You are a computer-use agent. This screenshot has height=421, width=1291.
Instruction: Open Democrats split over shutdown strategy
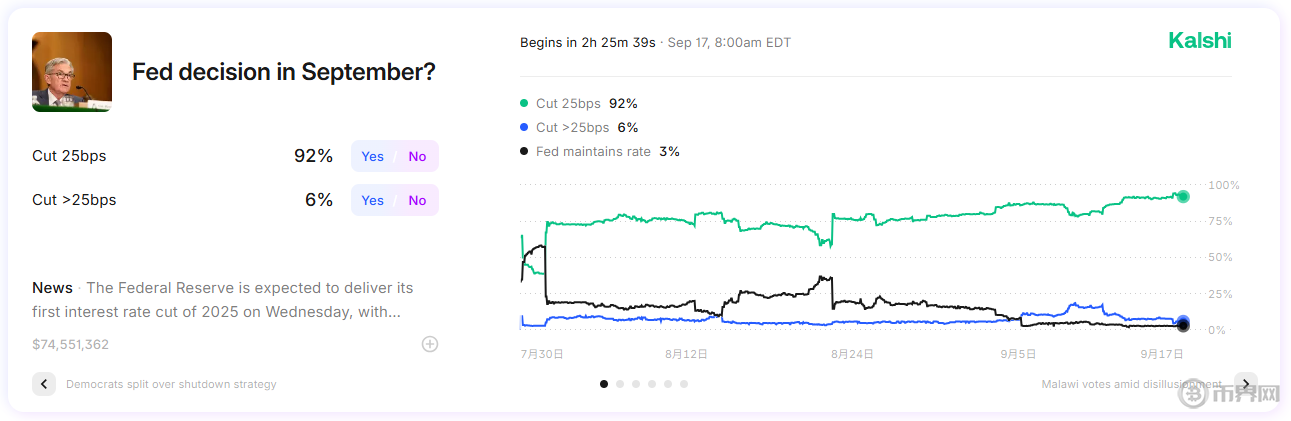click(171, 384)
